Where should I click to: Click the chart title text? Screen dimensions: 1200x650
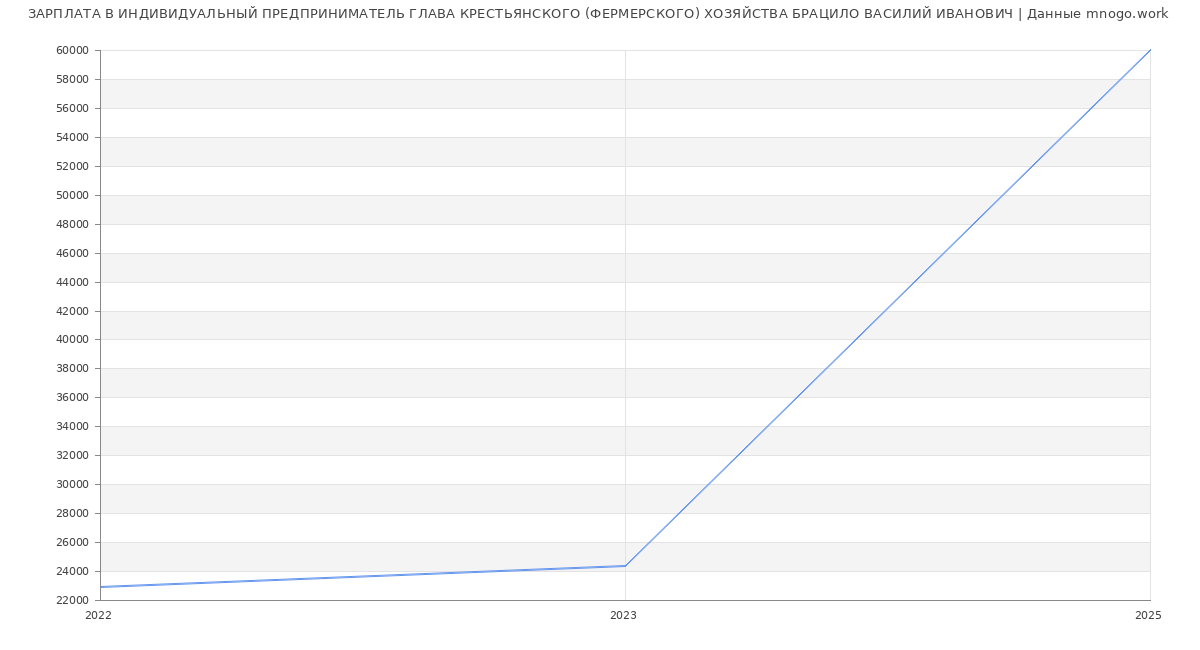click(598, 14)
